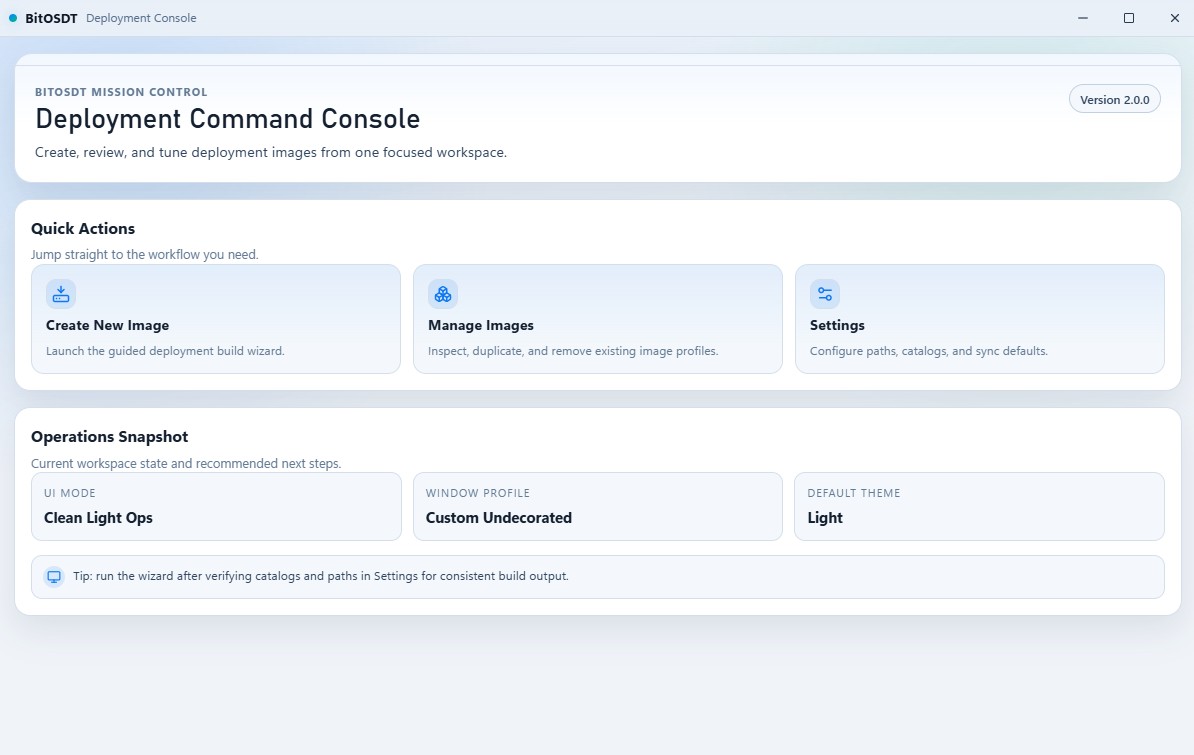Click the Settings sliders icon
1194x755 pixels.
coord(825,294)
